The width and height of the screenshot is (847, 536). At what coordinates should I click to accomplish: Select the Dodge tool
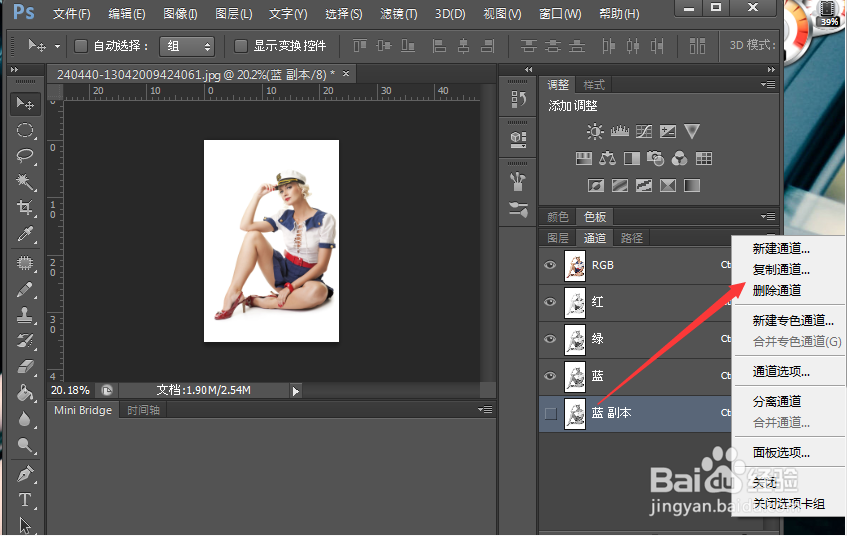(x=24, y=445)
